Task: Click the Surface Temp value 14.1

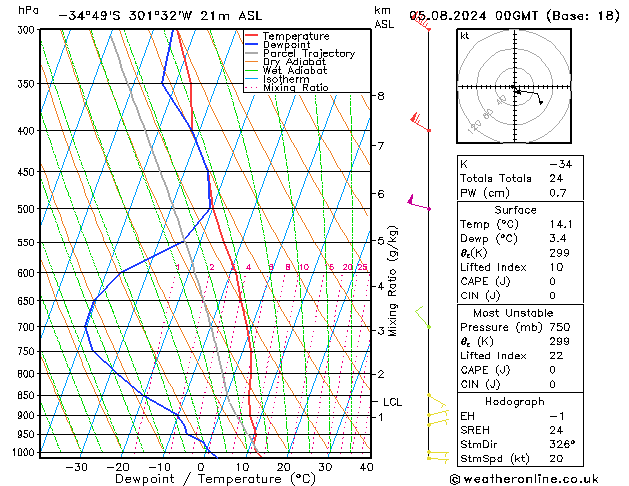Action: click(560, 224)
